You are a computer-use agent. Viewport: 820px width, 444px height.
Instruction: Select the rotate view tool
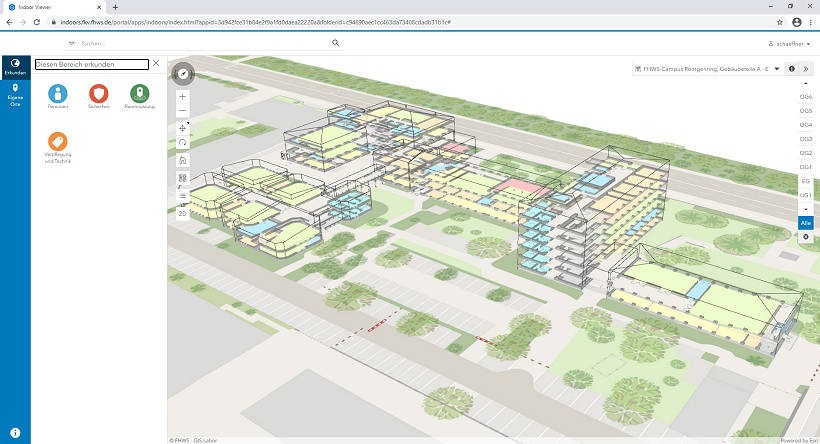(183, 143)
